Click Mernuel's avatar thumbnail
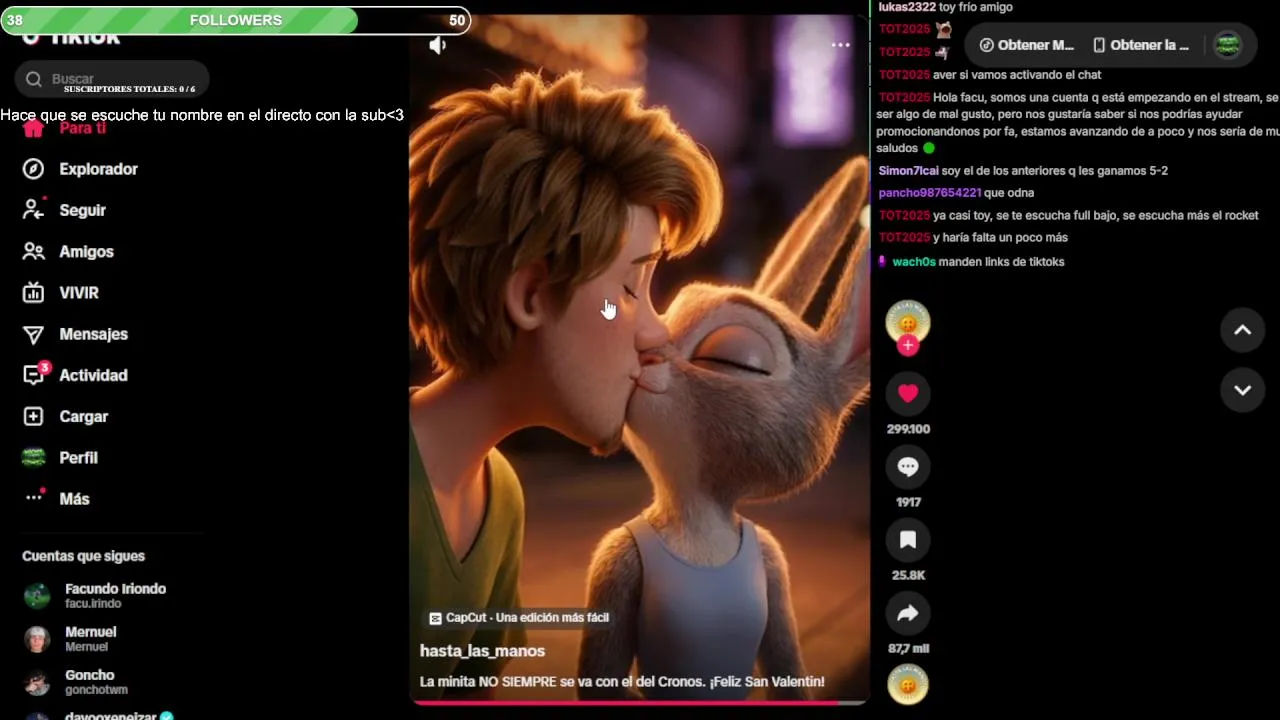 tap(37, 639)
